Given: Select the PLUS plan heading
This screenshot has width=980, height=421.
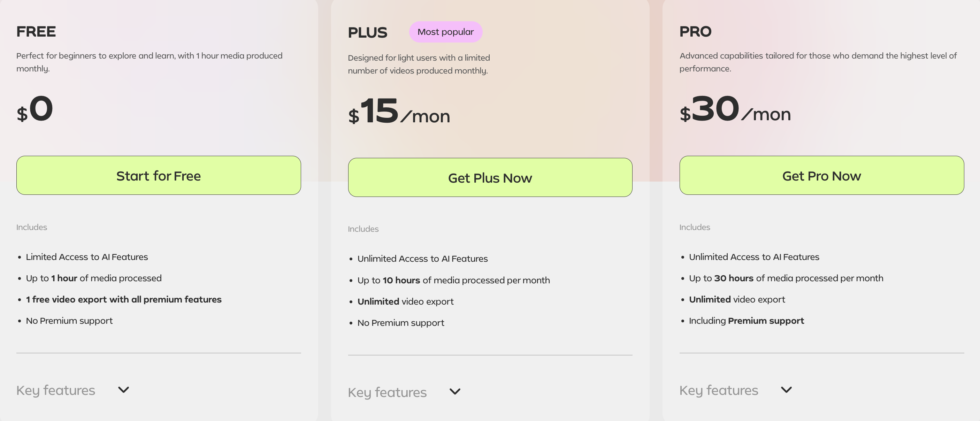Looking at the screenshot, I should tap(368, 33).
